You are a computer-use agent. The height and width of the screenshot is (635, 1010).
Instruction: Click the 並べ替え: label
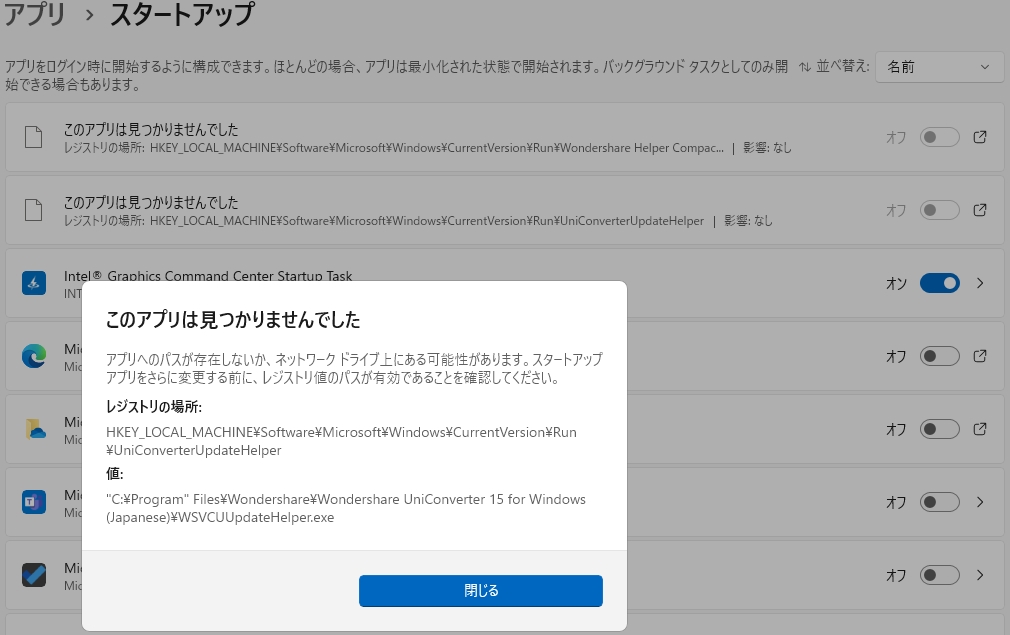(843, 66)
